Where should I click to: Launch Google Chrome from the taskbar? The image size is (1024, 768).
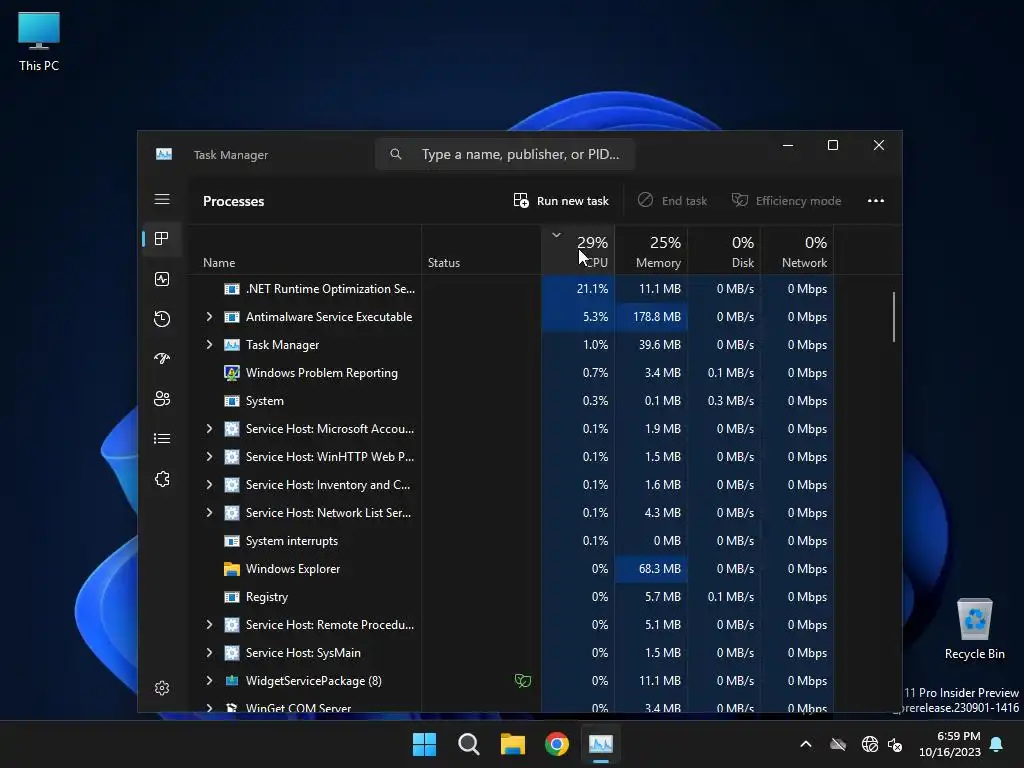click(x=557, y=744)
